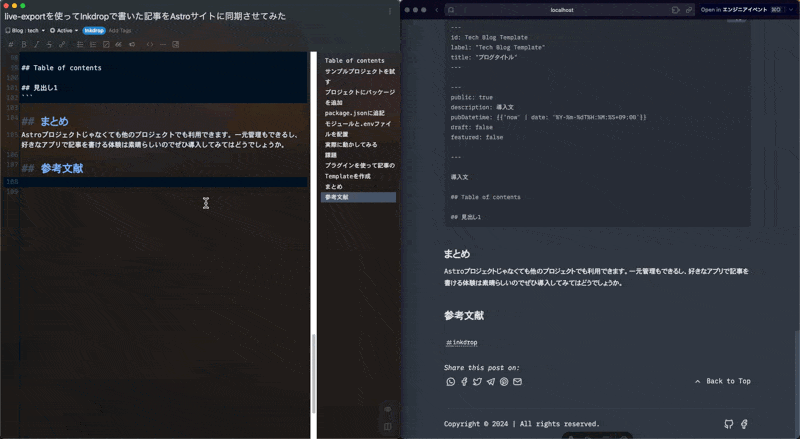The width and height of the screenshot is (800, 439).
Task: Toggle italic formatting in Inkdrop toolbar
Action: click(36, 44)
